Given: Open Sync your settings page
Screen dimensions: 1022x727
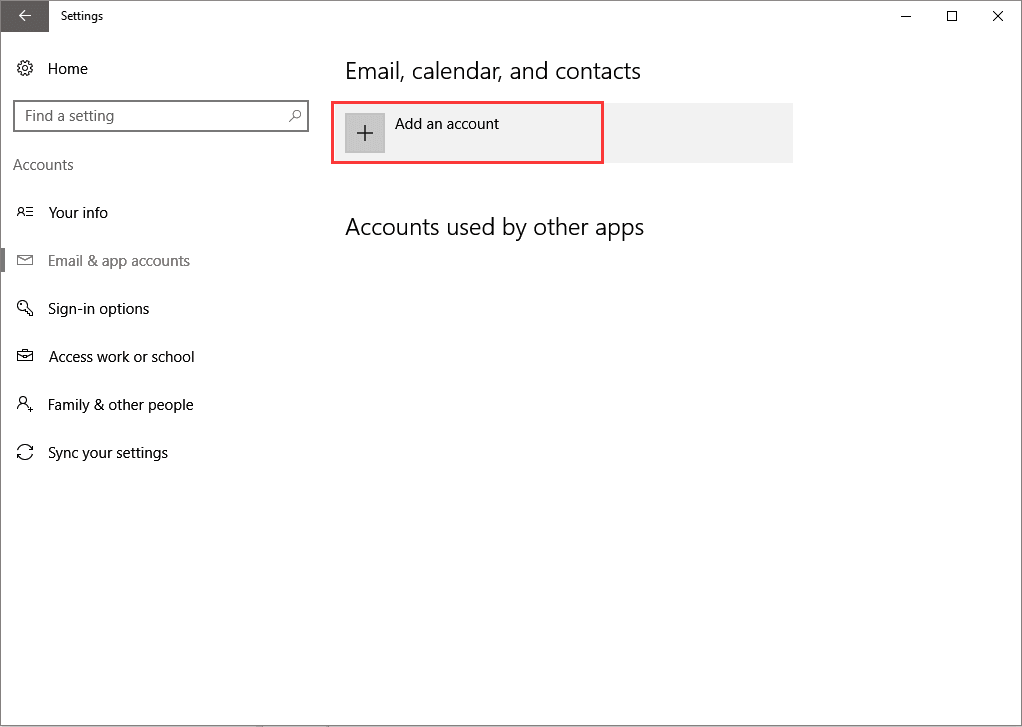Looking at the screenshot, I should (108, 453).
